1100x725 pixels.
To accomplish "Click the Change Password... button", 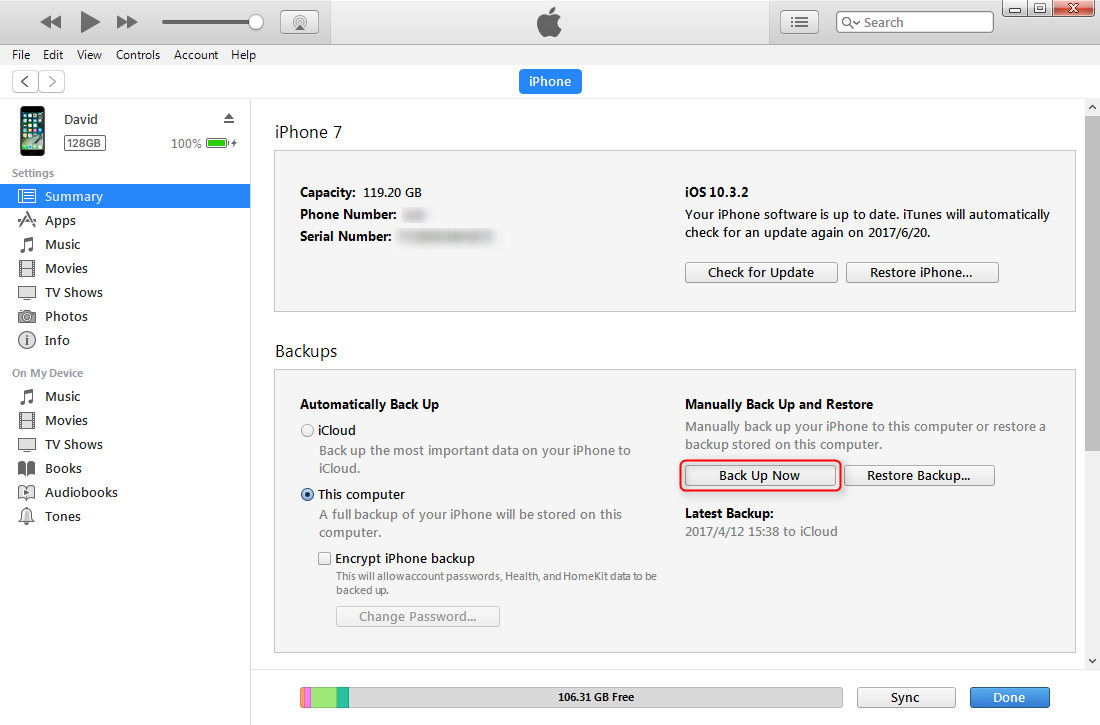I will coord(417,616).
